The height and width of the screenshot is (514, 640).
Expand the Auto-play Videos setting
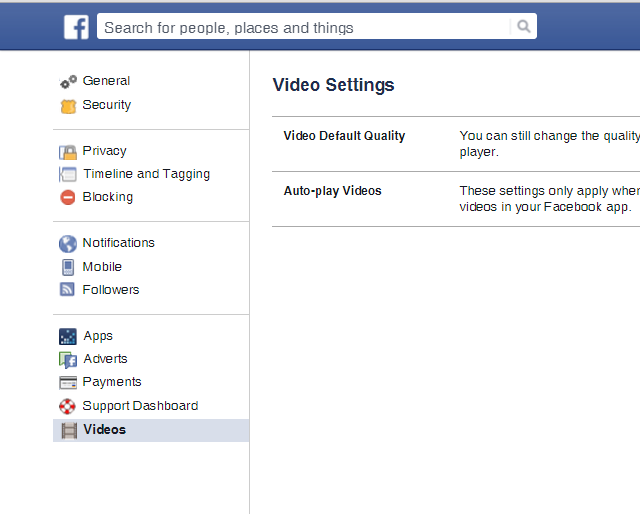point(333,191)
